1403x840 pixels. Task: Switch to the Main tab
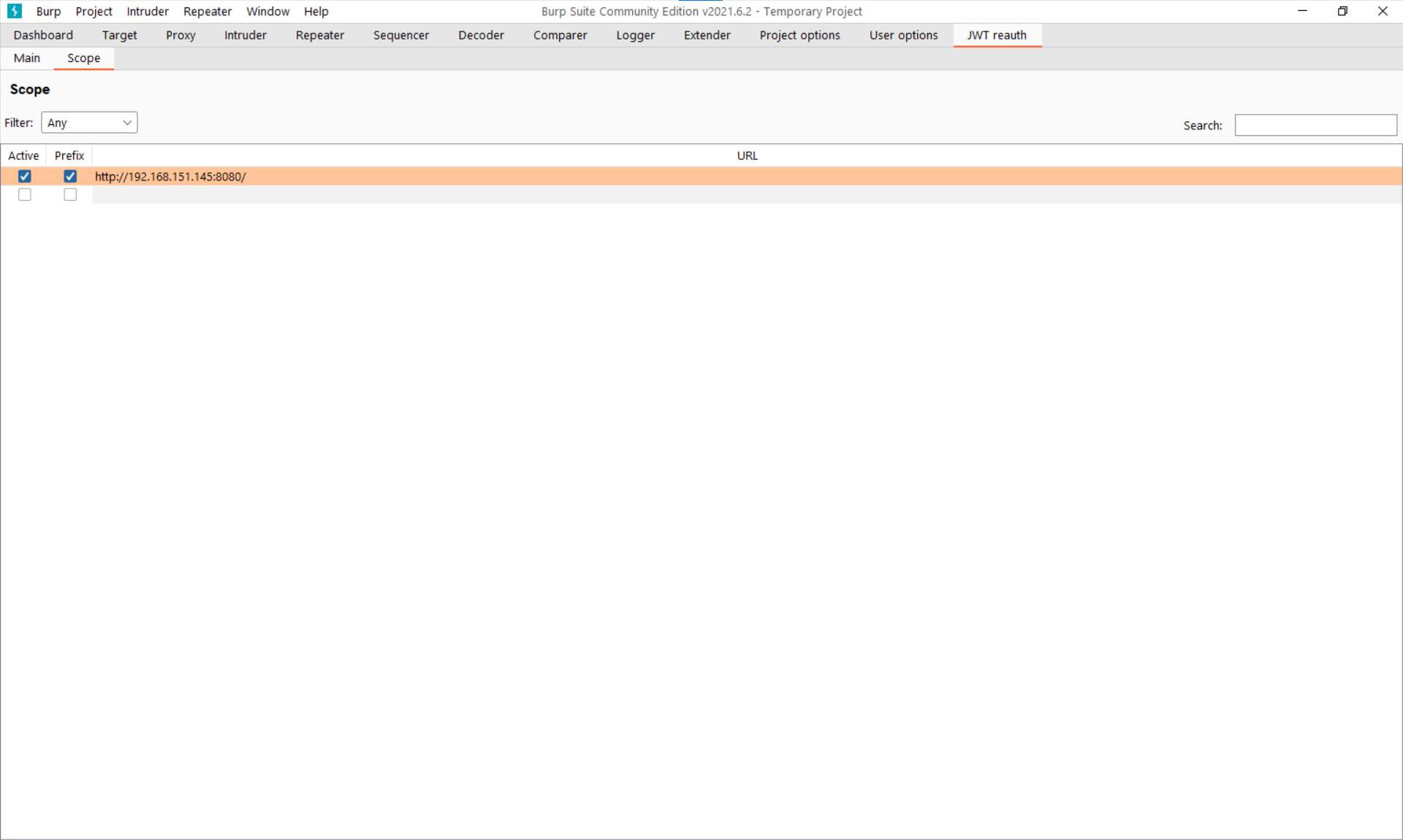pos(27,58)
